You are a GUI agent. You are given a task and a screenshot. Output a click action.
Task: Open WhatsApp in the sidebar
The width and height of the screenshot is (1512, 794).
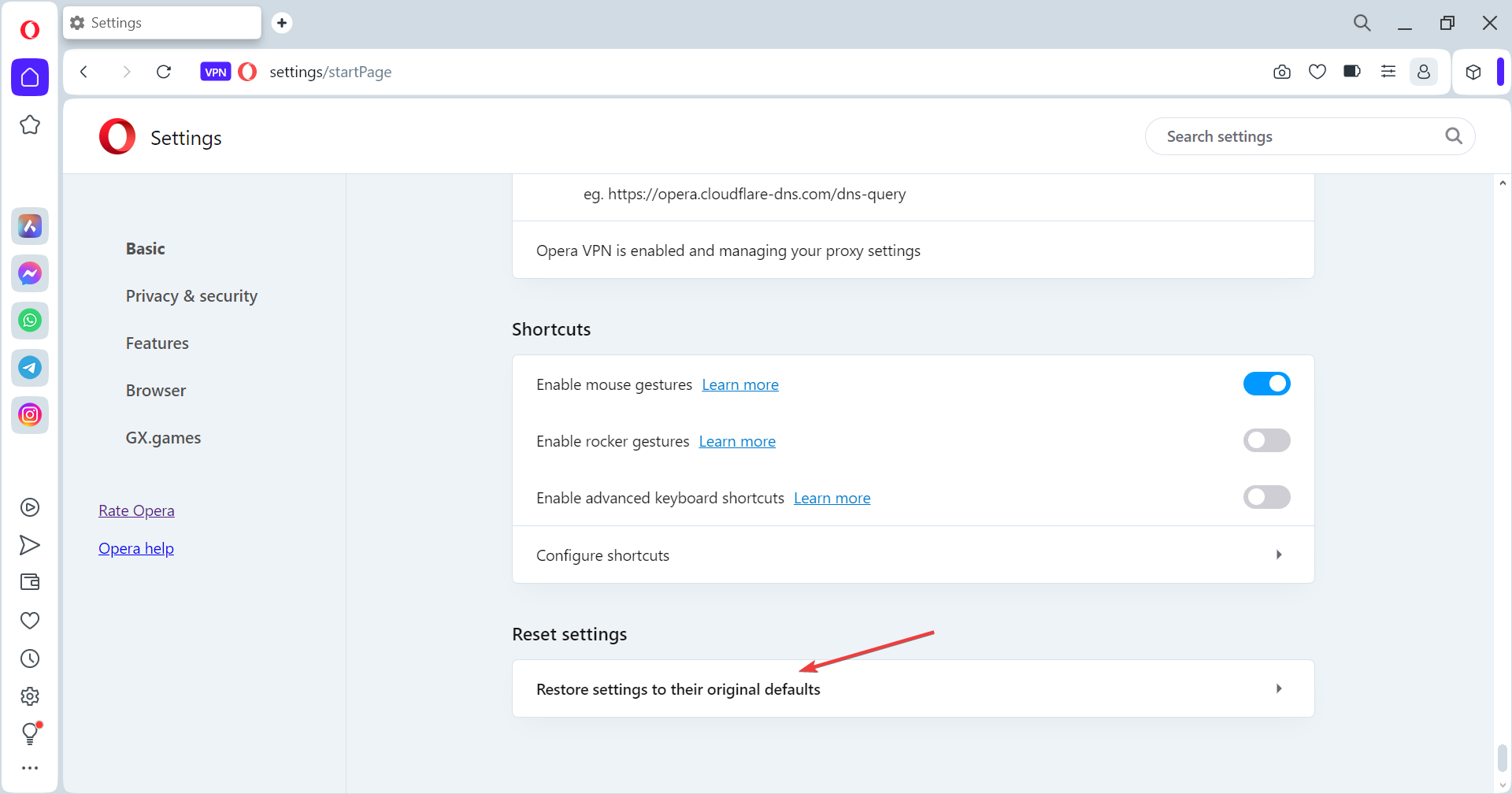click(x=30, y=321)
